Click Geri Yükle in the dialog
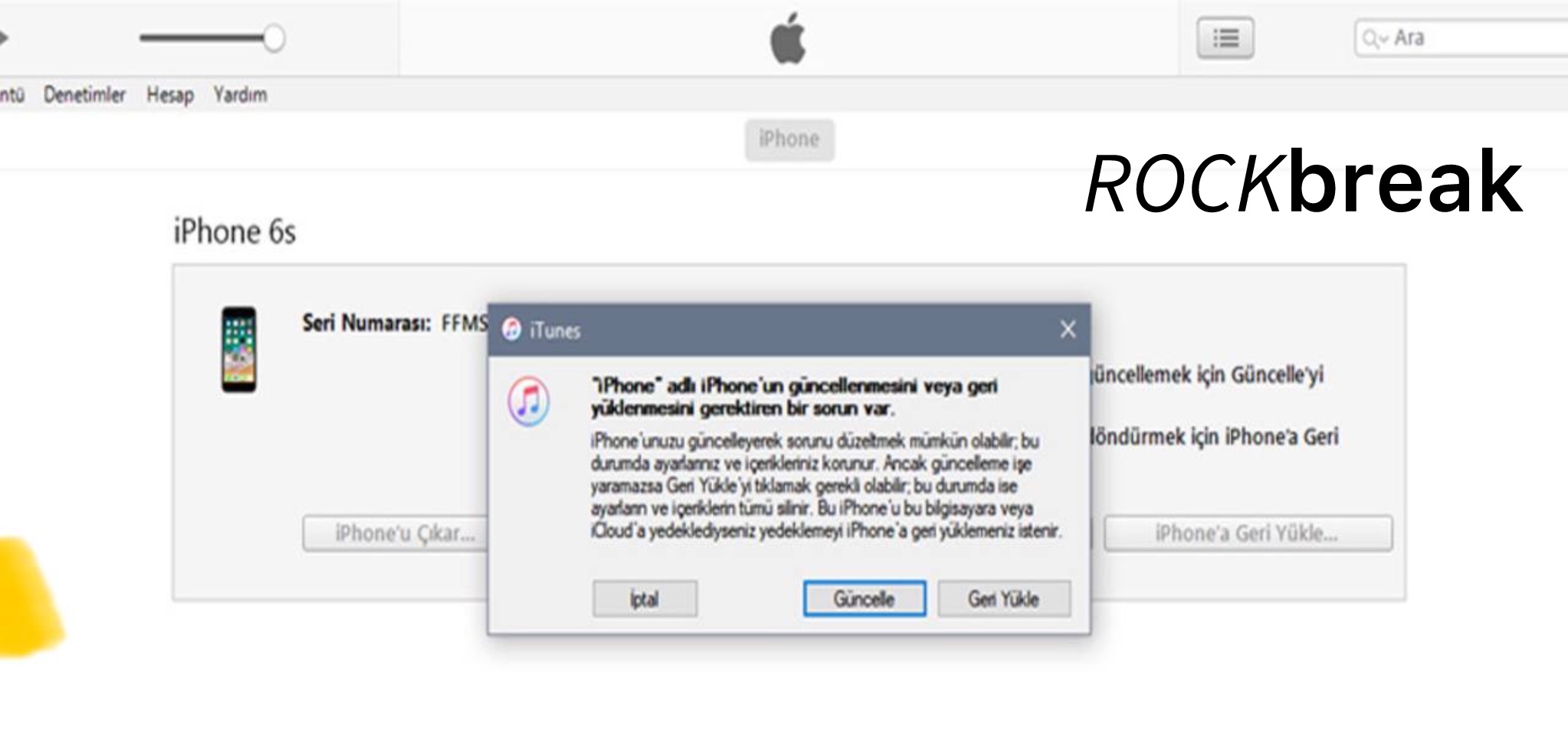 1003,598
